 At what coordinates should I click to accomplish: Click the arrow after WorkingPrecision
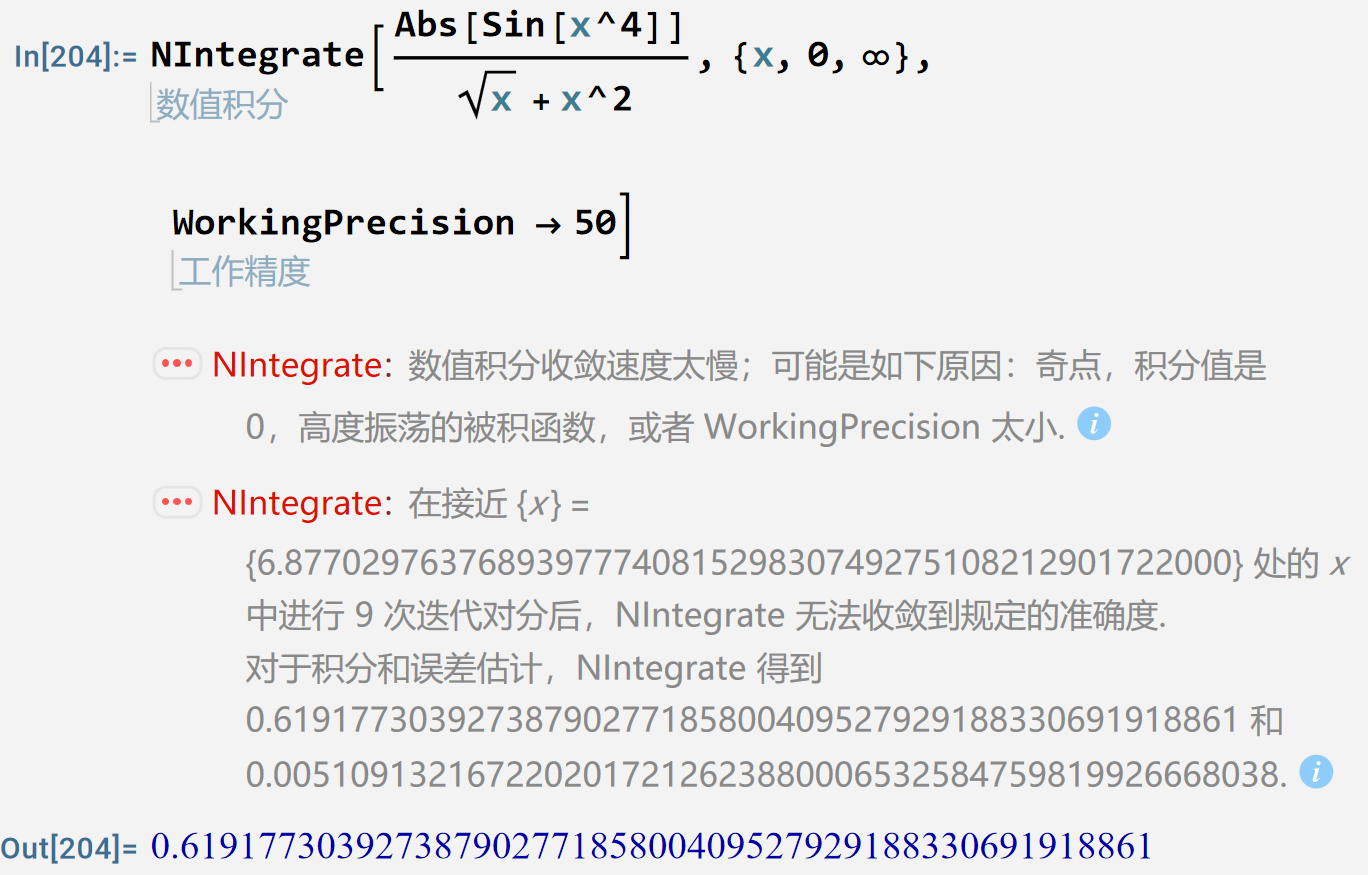click(x=548, y=223)
